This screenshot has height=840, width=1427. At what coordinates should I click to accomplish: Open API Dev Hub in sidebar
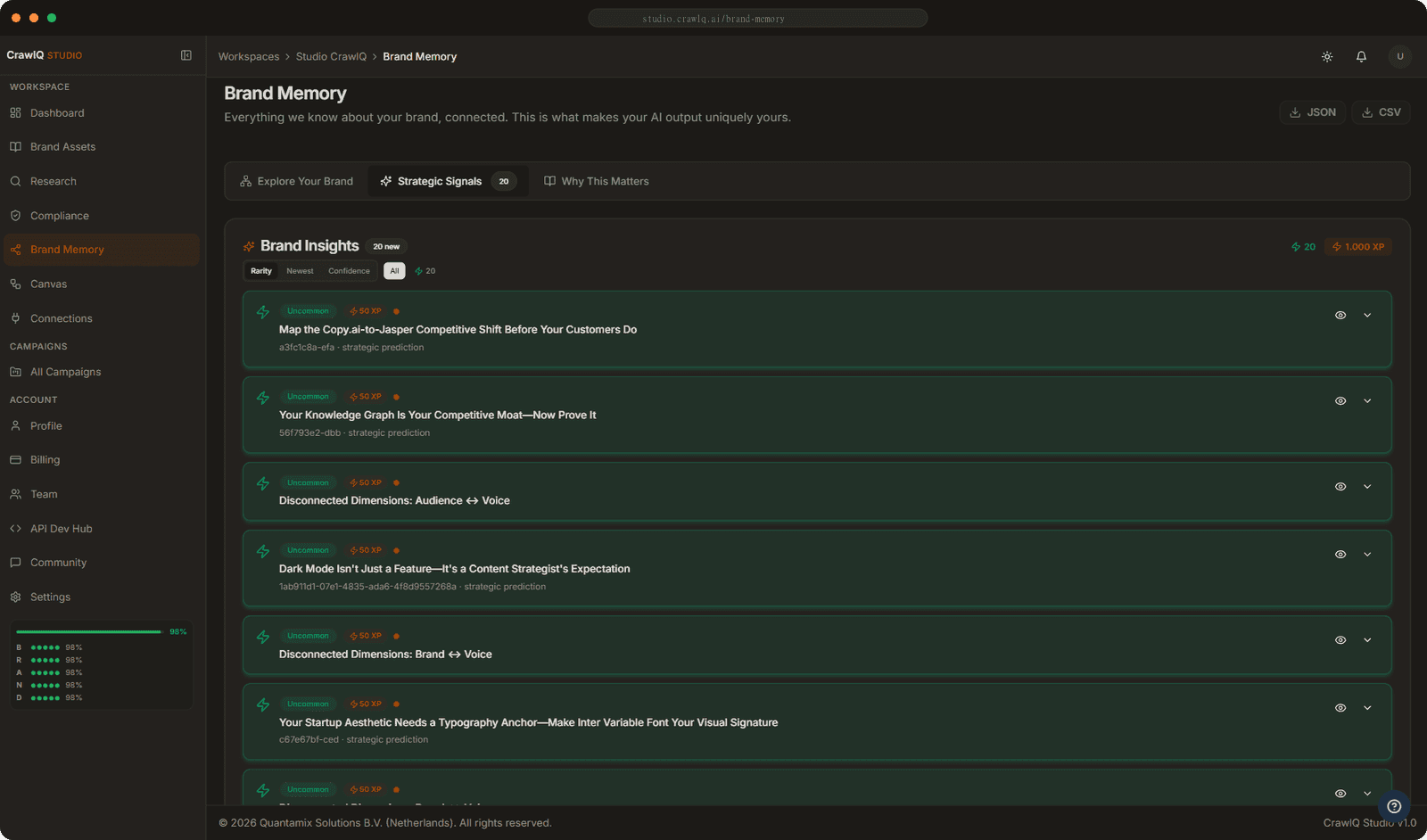pyautogui.click(x=61, y=529)
